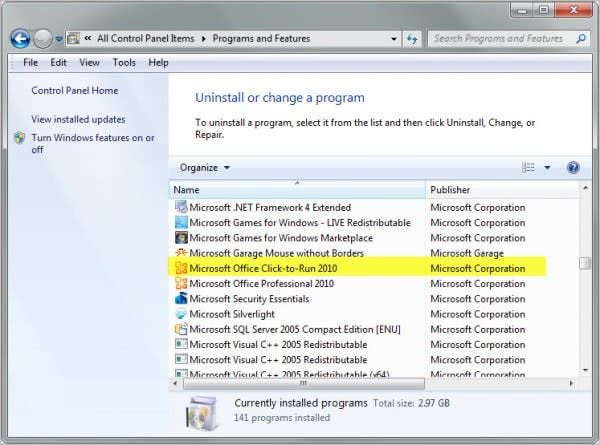Image resolution: width=600 pixels, height=445 pixels.
Task: Click the vertical scrollbar up arrow
Action: [x=585, y=188]
